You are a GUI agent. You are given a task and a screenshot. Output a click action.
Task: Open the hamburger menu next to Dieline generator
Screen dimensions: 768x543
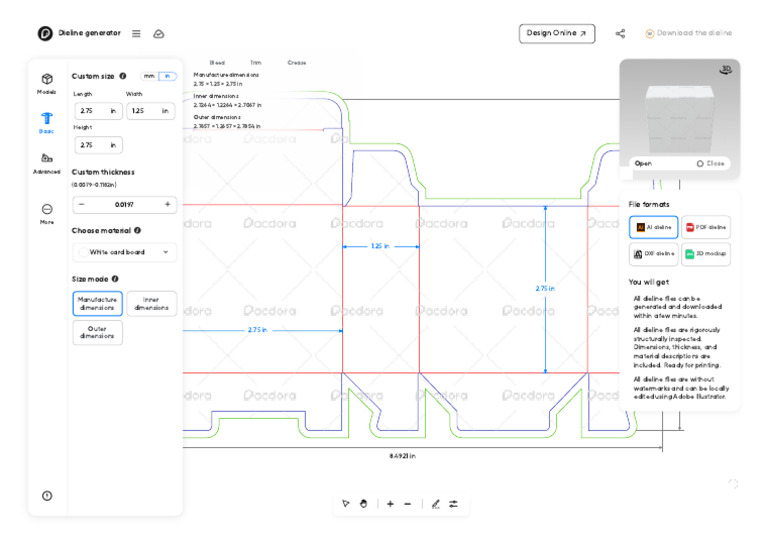point(136,33)
